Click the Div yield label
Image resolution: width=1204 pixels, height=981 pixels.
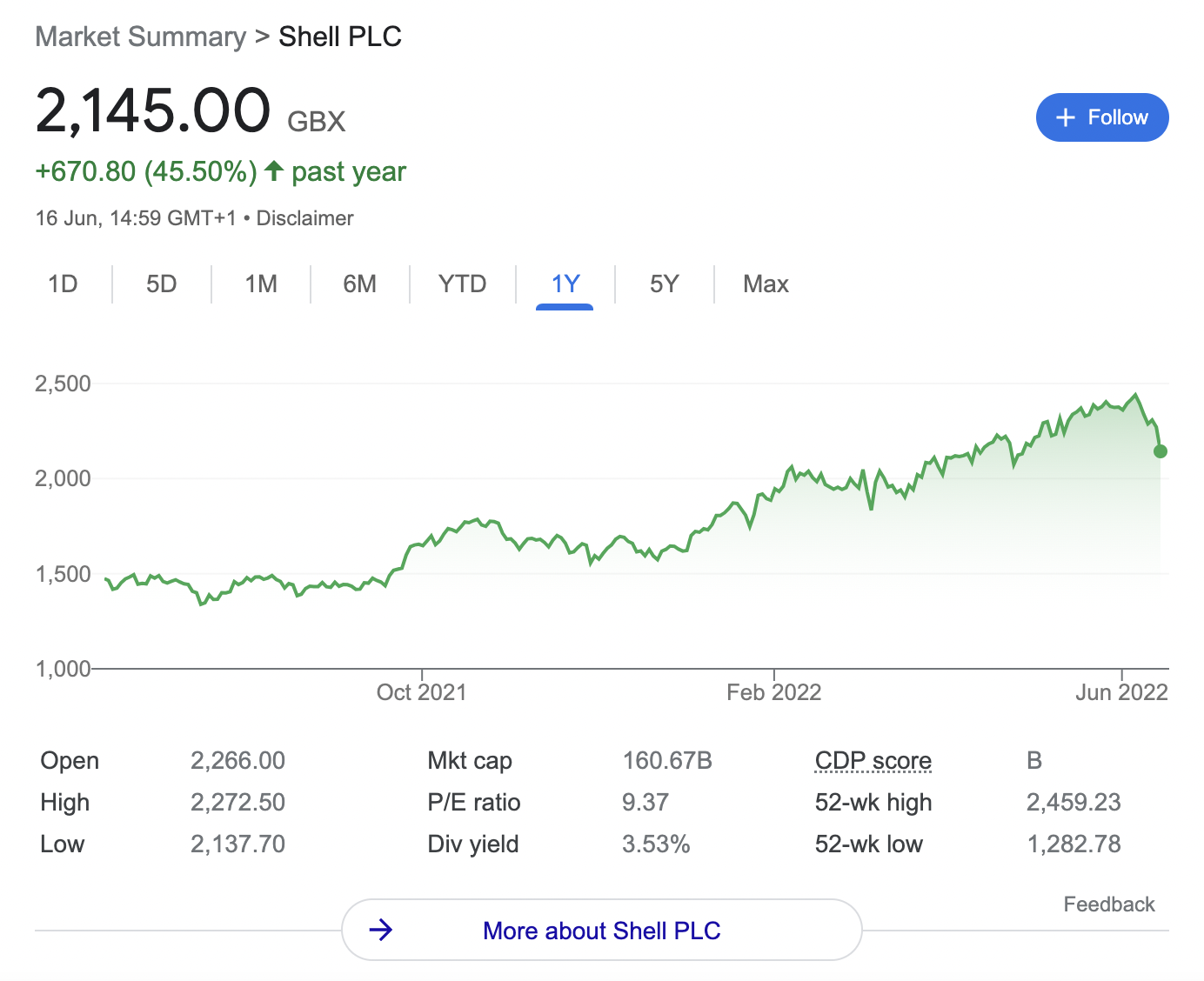click(x=473, y=844)
